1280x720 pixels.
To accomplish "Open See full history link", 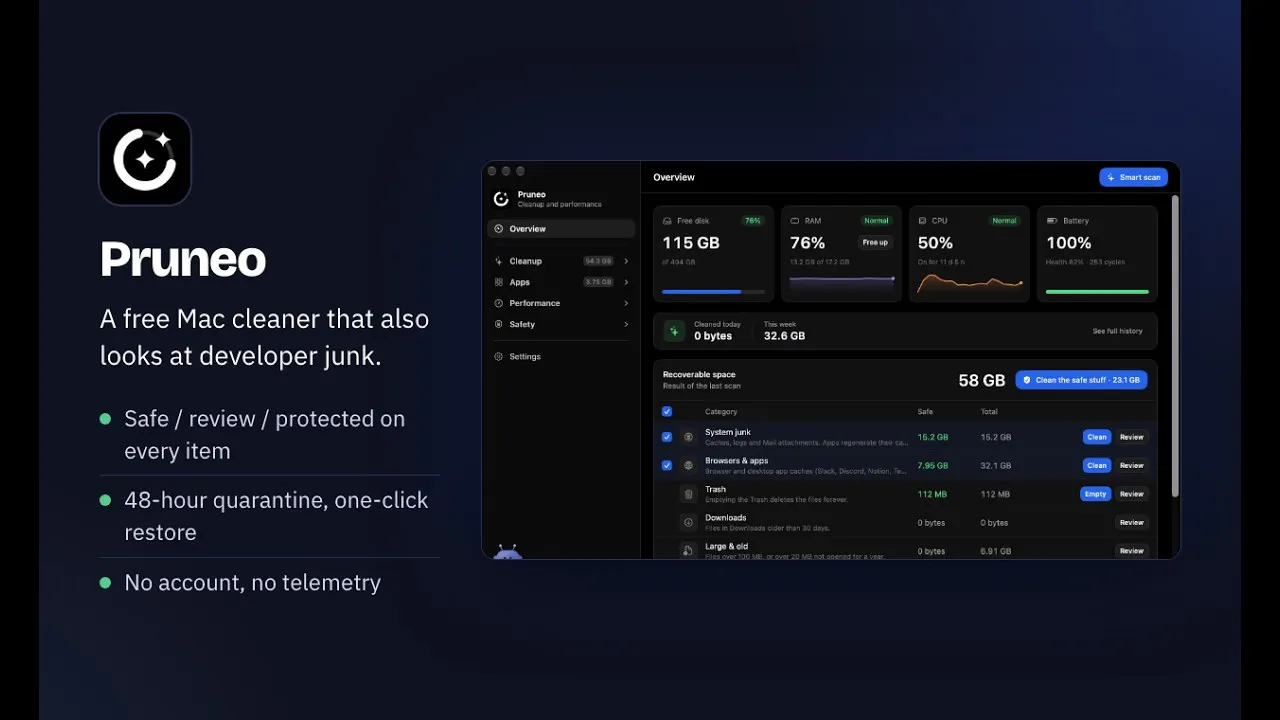I will tap(1117, 331).
